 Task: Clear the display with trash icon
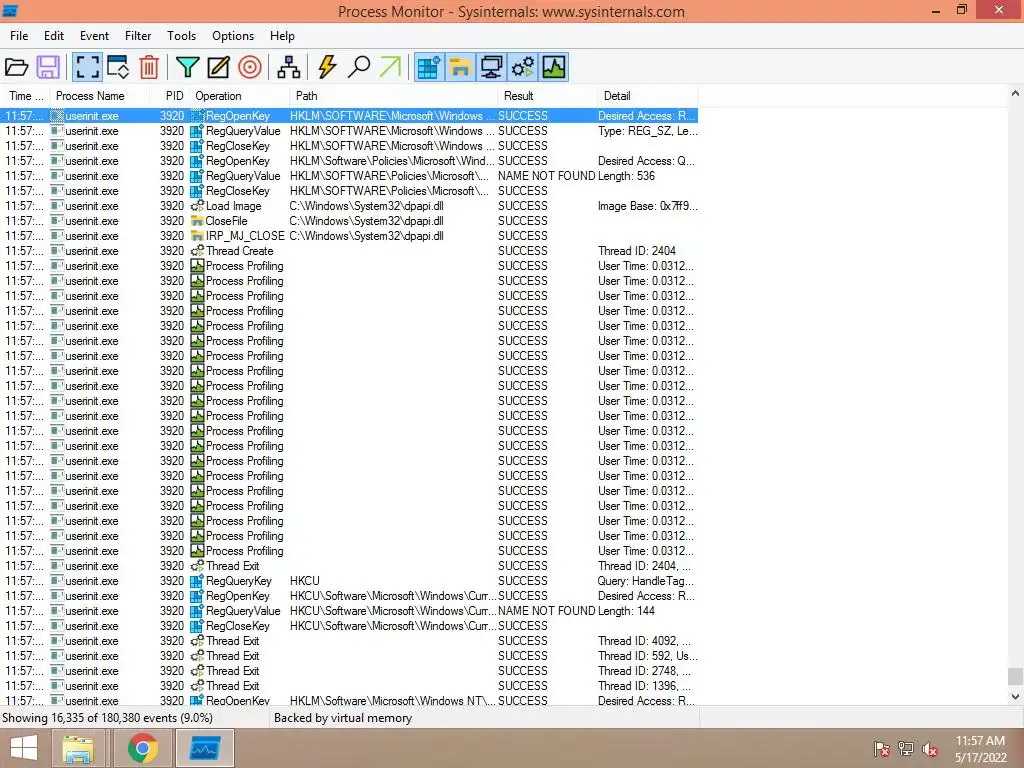click(x=149, y=67)
